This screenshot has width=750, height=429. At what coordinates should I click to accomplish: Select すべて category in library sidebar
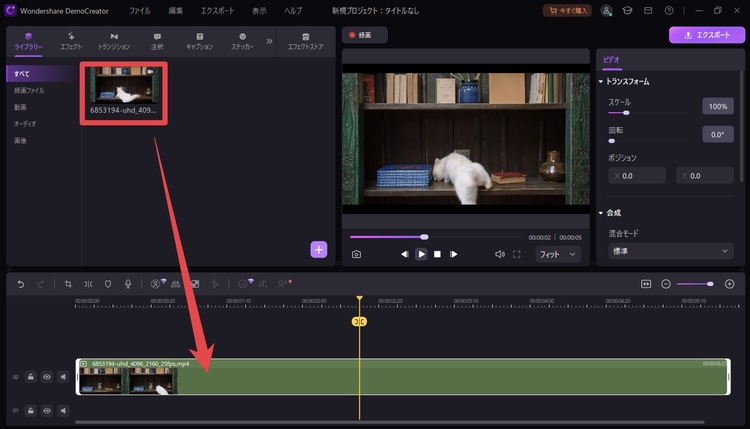click(x=41, y=74)
